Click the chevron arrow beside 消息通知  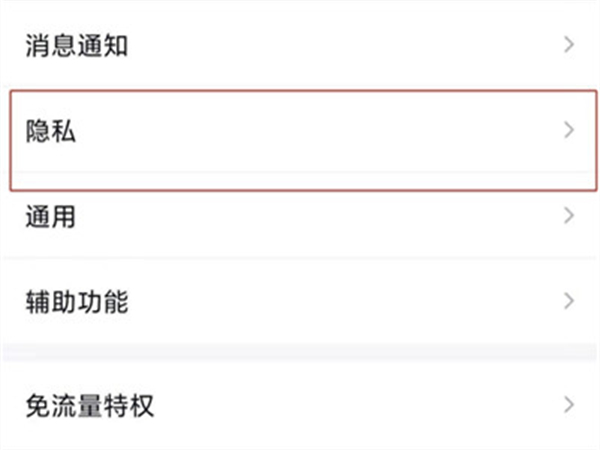click(x=569, y=46)
